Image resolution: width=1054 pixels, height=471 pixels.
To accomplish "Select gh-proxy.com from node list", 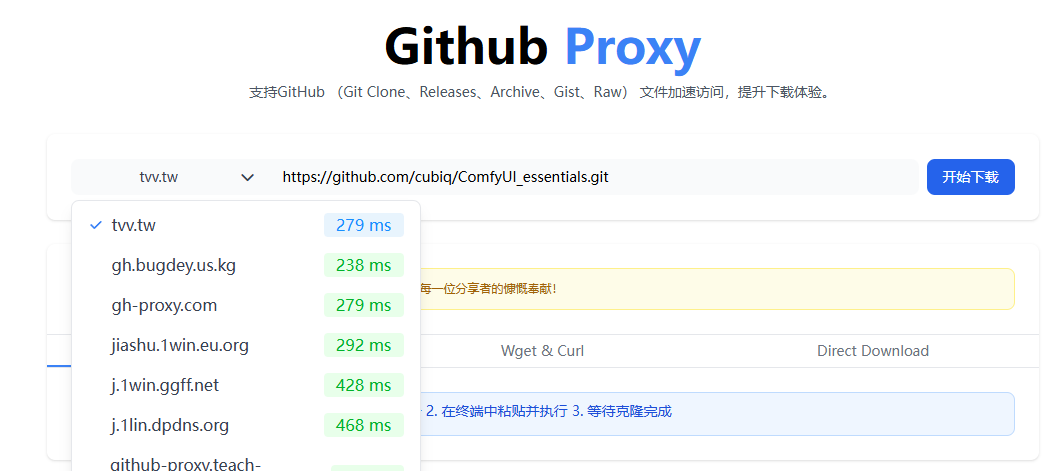I will (246, 305).
